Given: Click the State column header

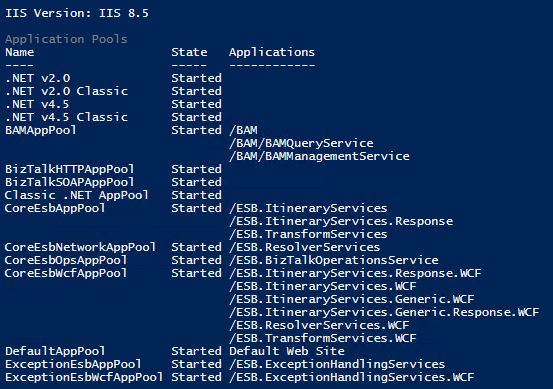Looking at the screenshot, I should pyautogui.click(x=189, y=52).
